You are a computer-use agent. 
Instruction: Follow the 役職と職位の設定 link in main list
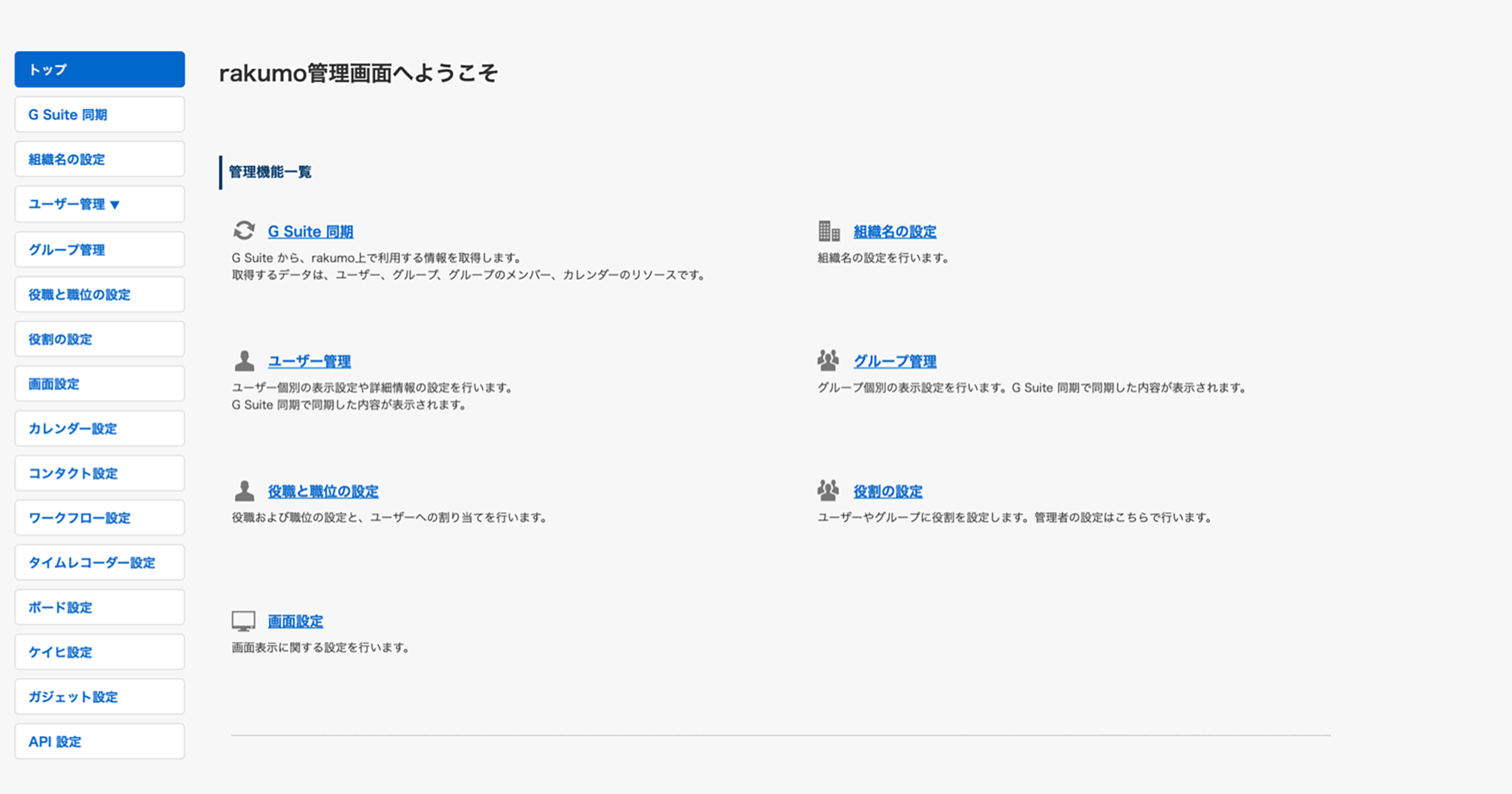(323, 491)
